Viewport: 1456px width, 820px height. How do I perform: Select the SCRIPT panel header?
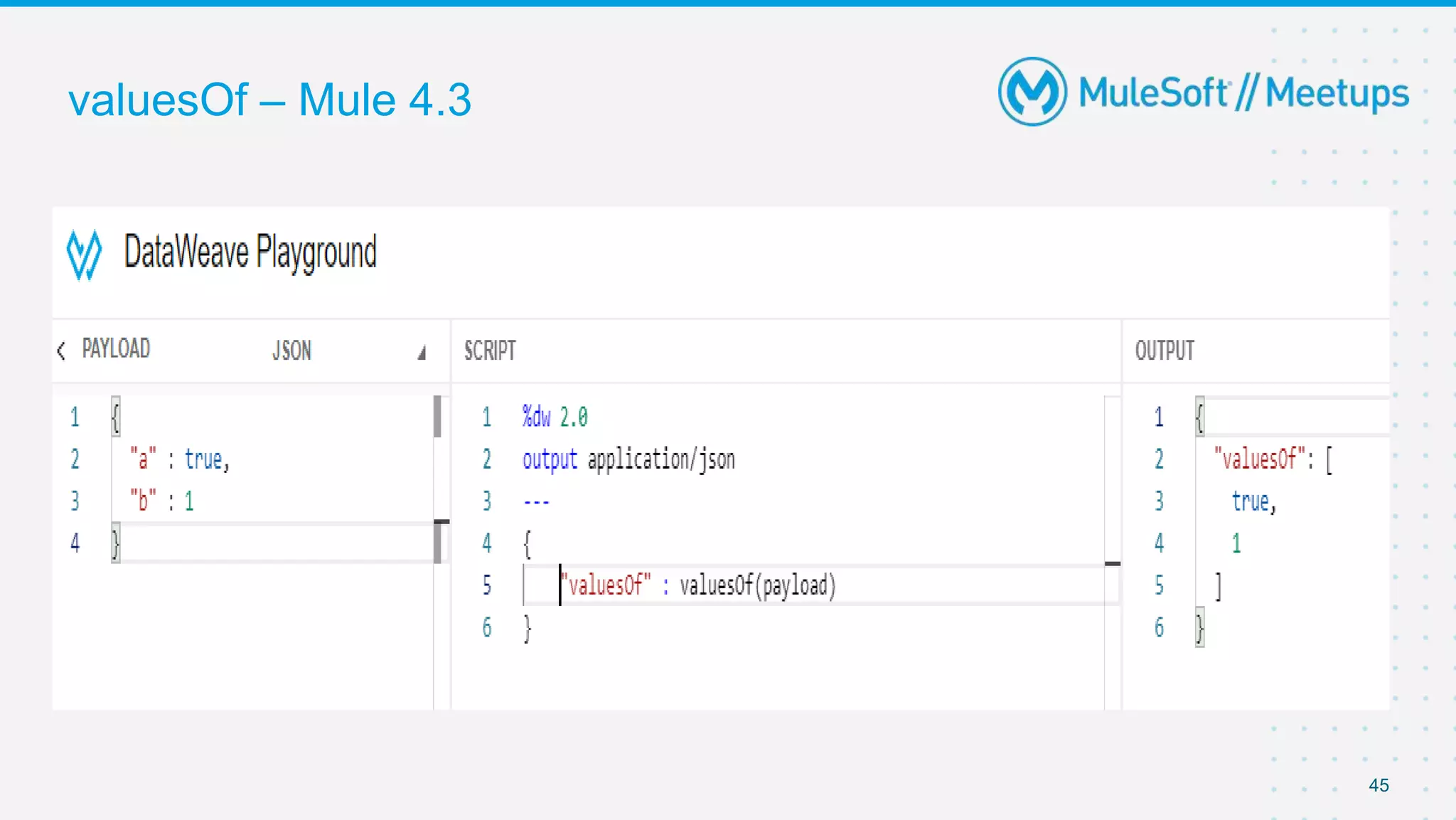coord(490,351)
